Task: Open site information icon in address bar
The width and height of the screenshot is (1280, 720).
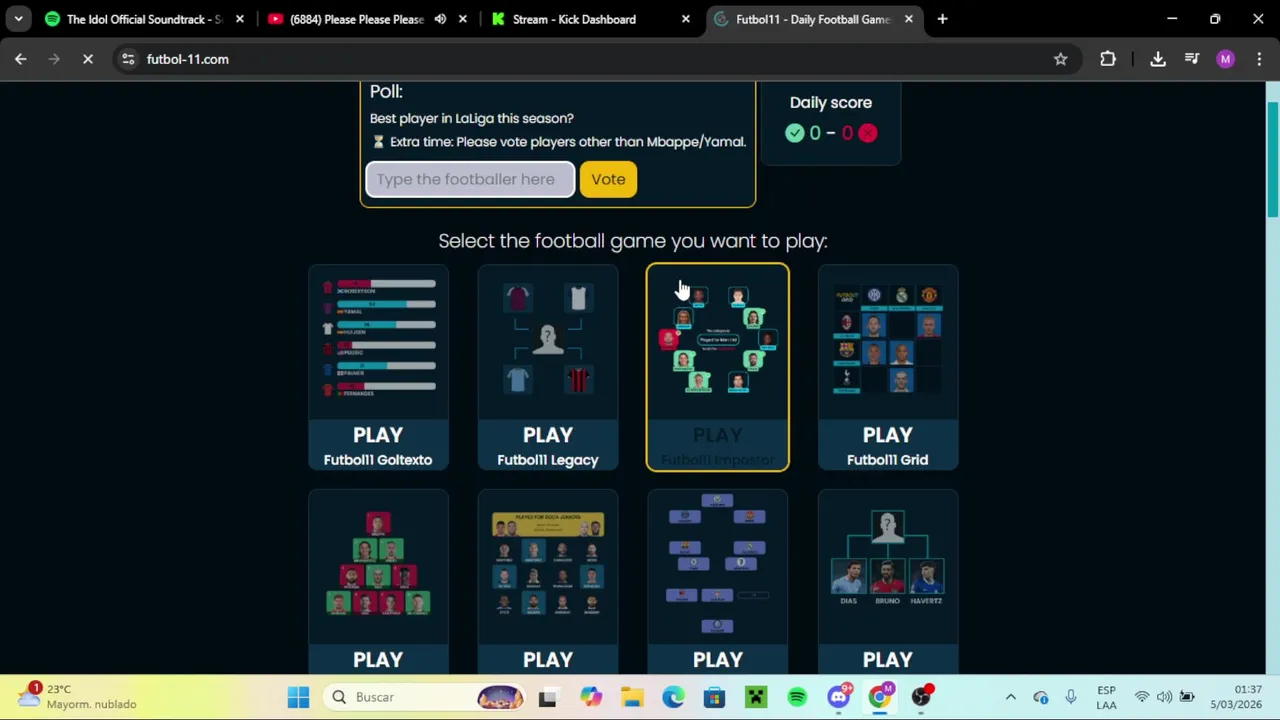Action: coord(128,59)
